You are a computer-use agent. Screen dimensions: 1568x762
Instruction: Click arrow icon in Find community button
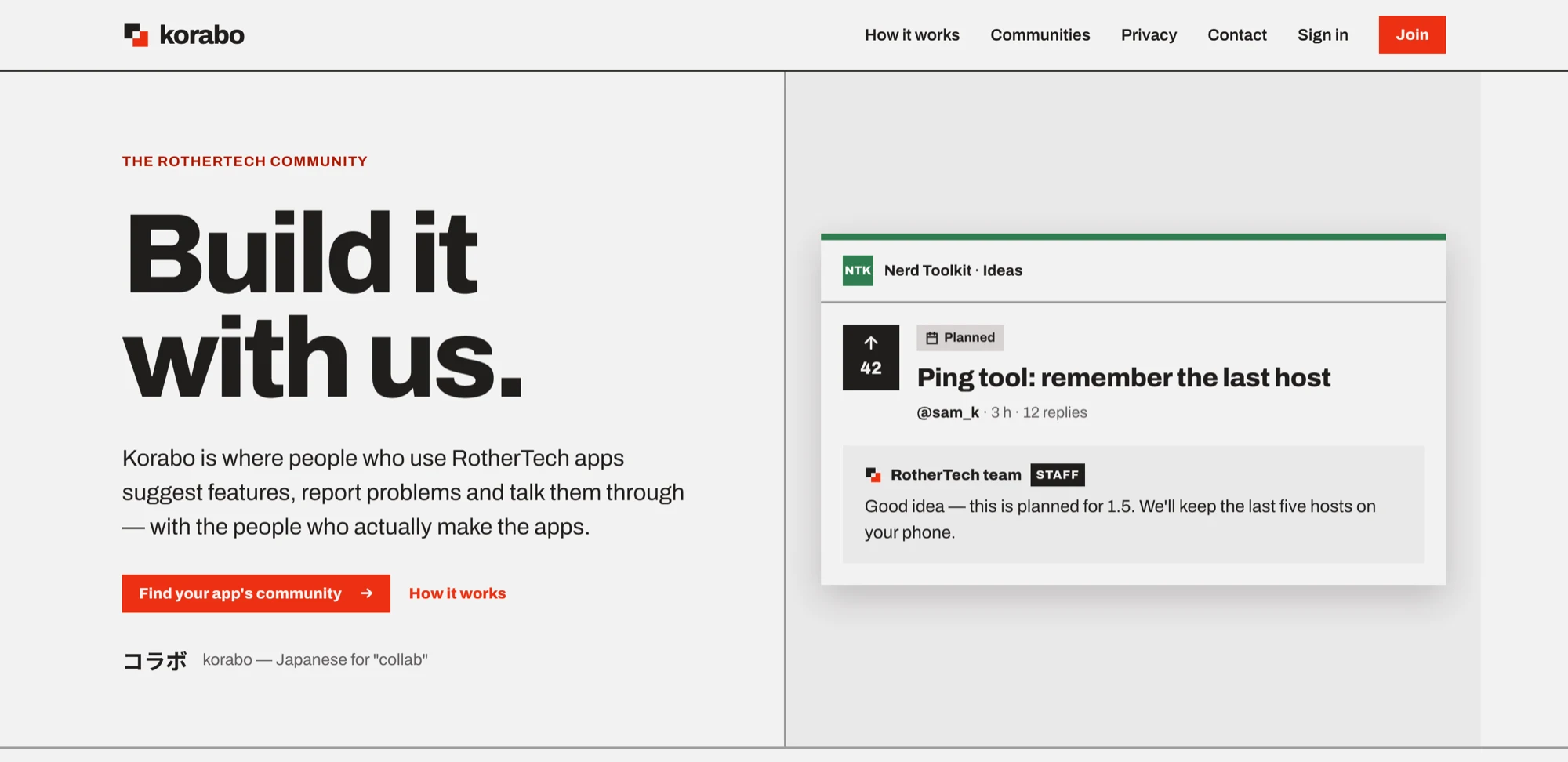point(366,593)
